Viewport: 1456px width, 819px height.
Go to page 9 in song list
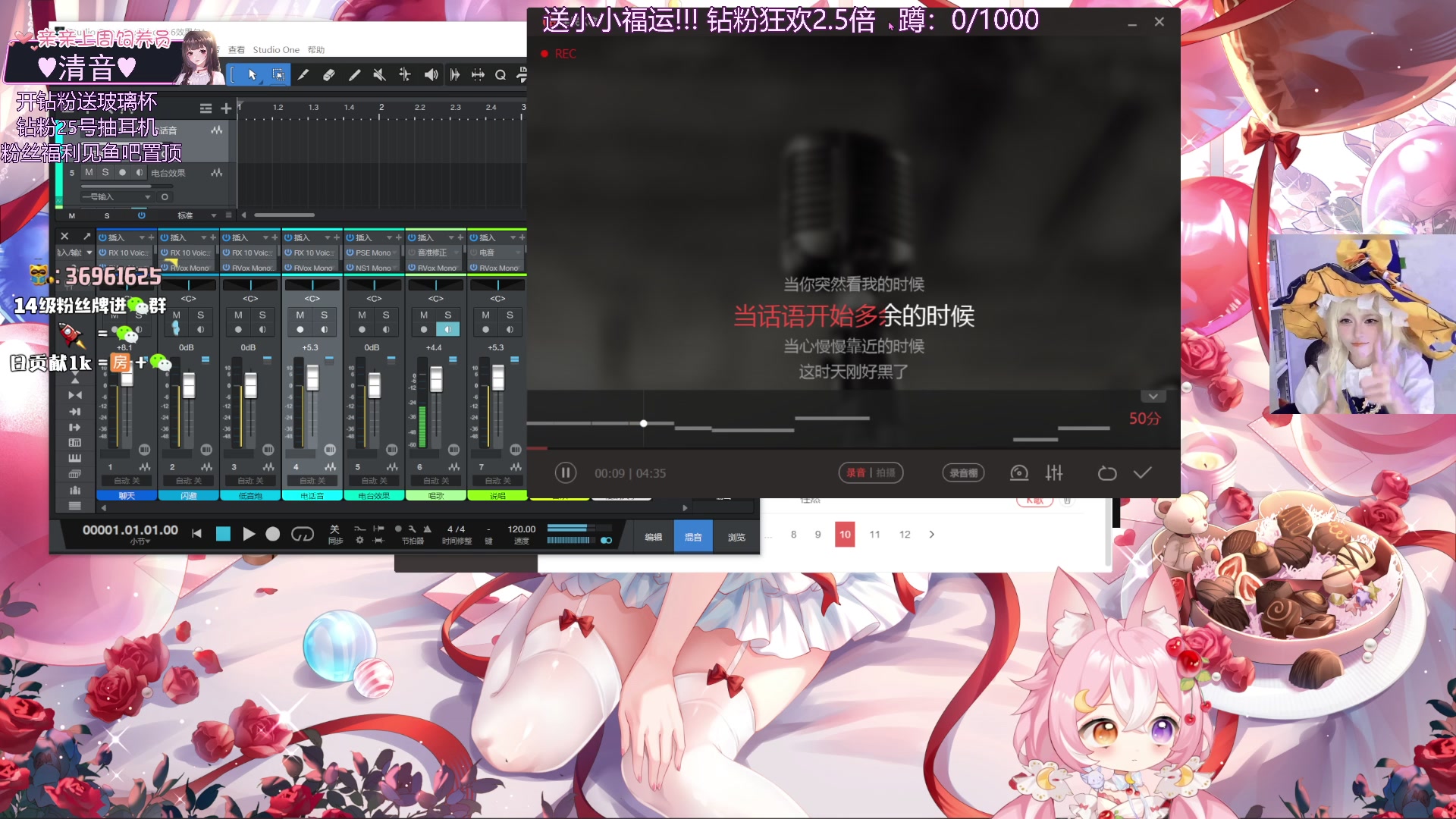pyautogui.click(x=817, y=535)
